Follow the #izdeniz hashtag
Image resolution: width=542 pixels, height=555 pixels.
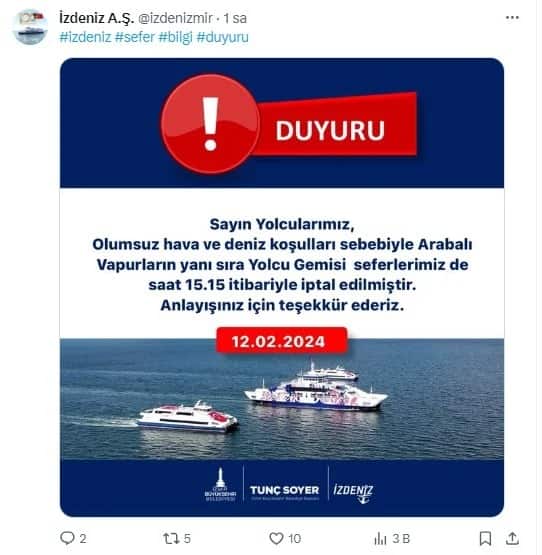pos(85,37)
